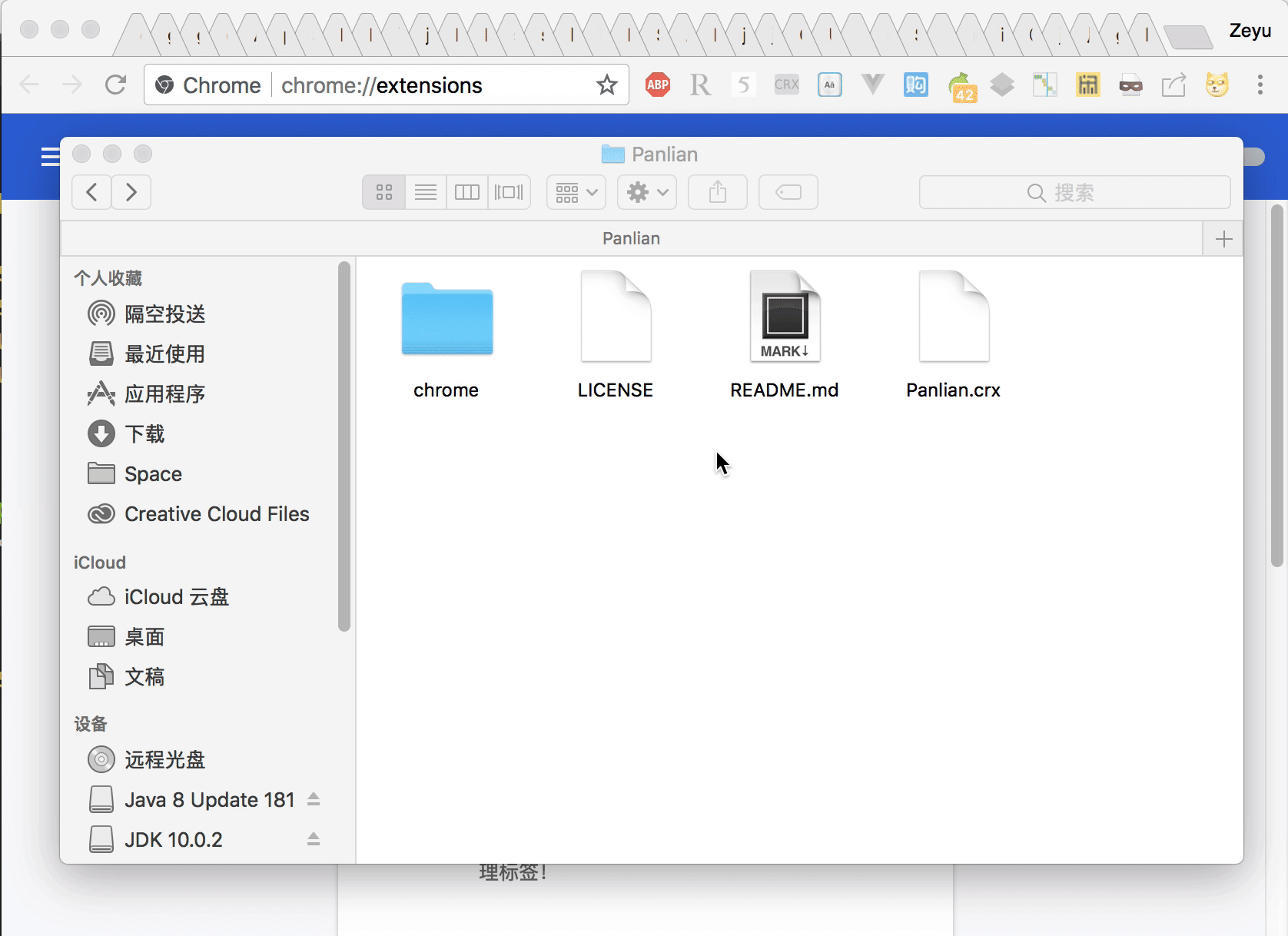Open 桌面 desktop in sidebar

[144, 637]
